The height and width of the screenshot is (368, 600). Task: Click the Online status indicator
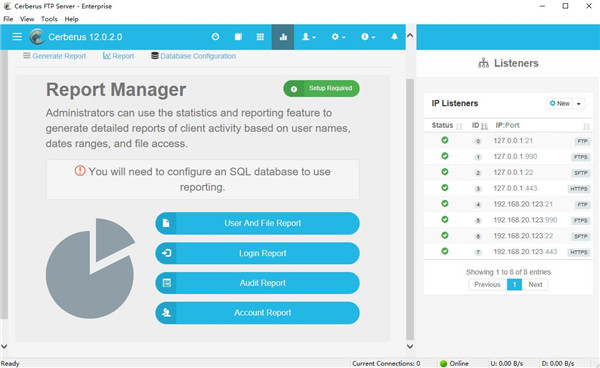tap(454, 363)
